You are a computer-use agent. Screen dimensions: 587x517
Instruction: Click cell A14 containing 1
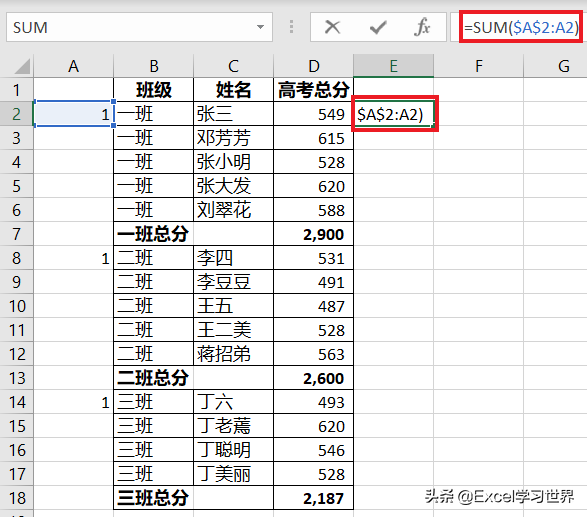coord(73,402)
